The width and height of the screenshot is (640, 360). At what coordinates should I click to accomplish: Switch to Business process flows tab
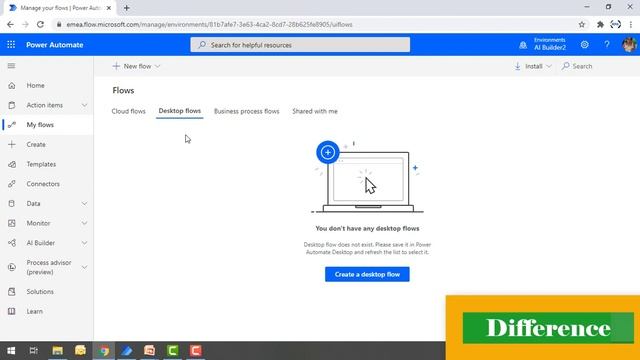(x=247, y=111)
